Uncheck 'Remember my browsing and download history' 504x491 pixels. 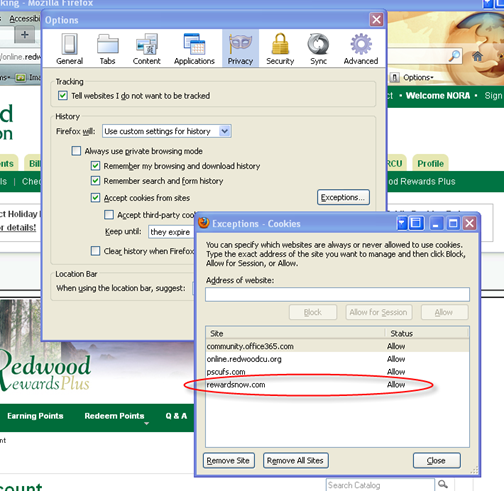(x=95, y=166)
